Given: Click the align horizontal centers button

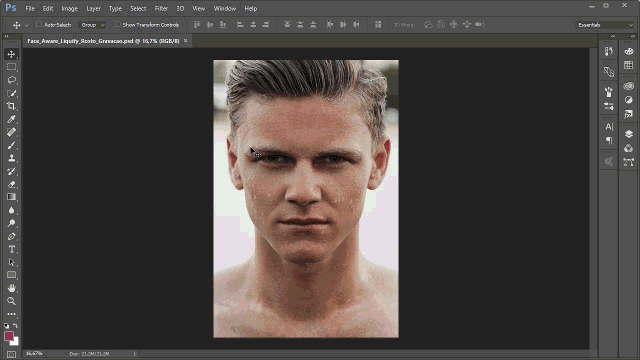Looking at the screenshot, I should tap(253, 25).
